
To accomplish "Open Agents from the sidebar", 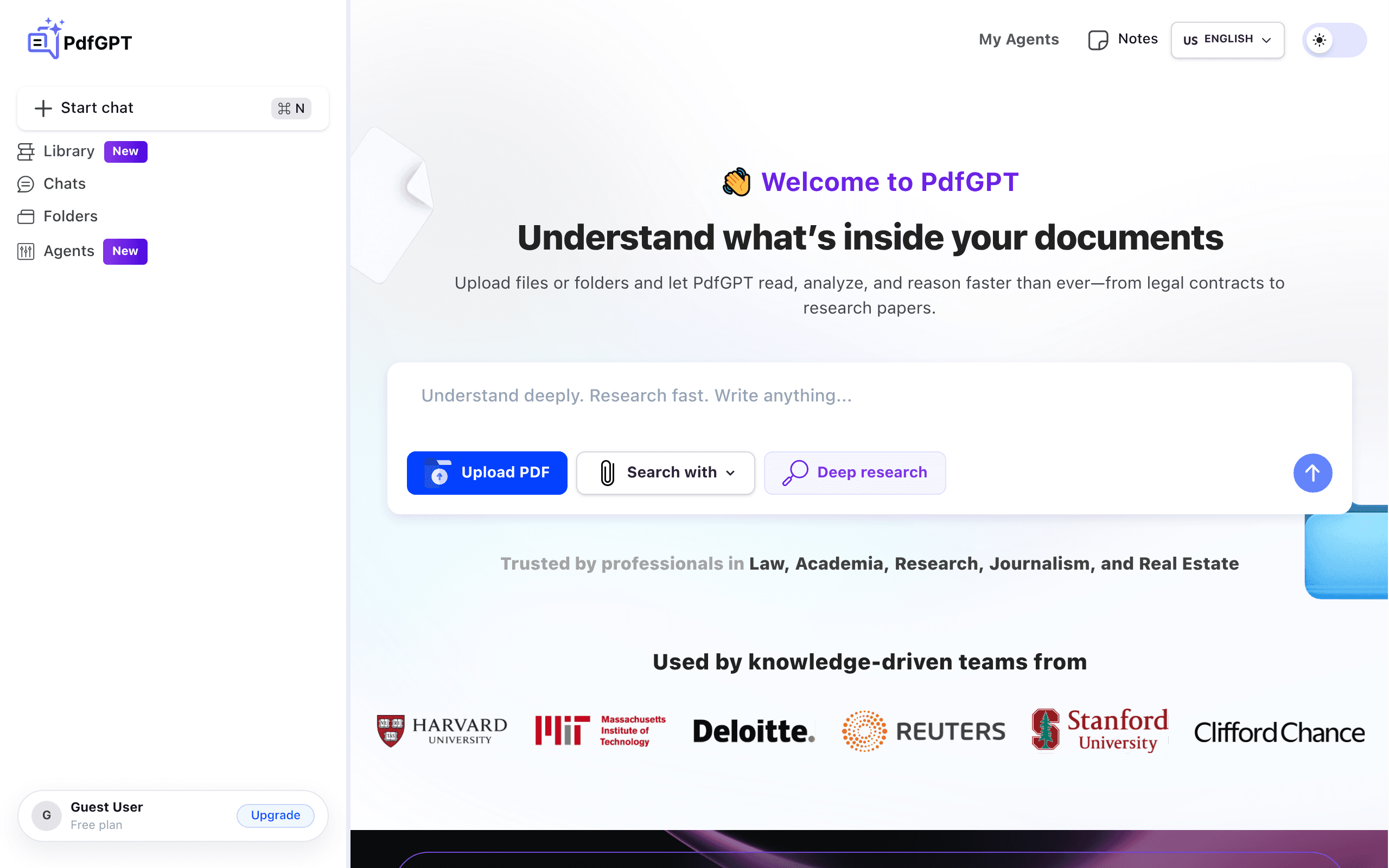I will (69, 251).
